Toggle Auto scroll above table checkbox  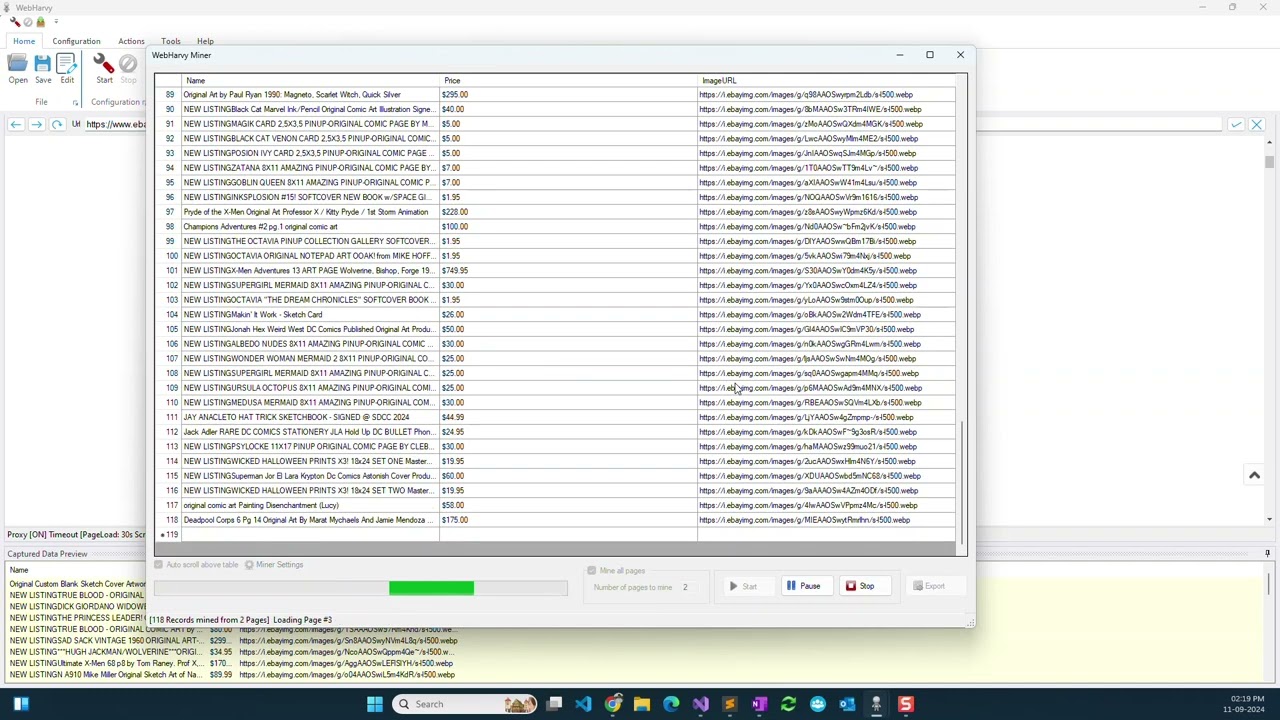(x=158, y=565)
